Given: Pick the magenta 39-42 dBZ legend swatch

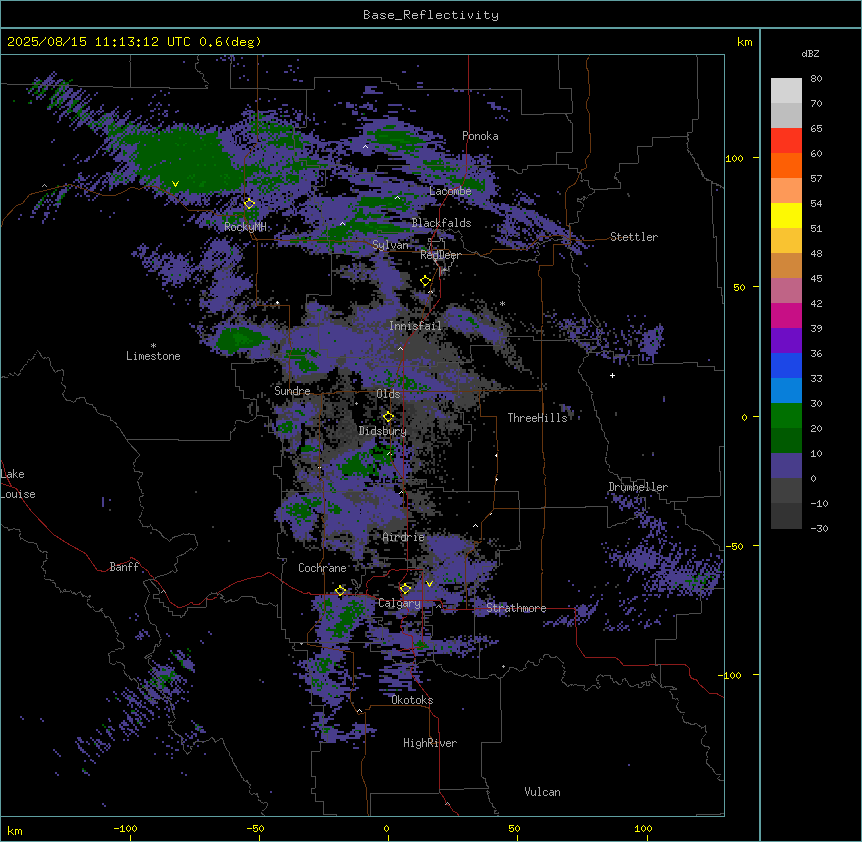Looking at the screenshot, I should (786, 315).
